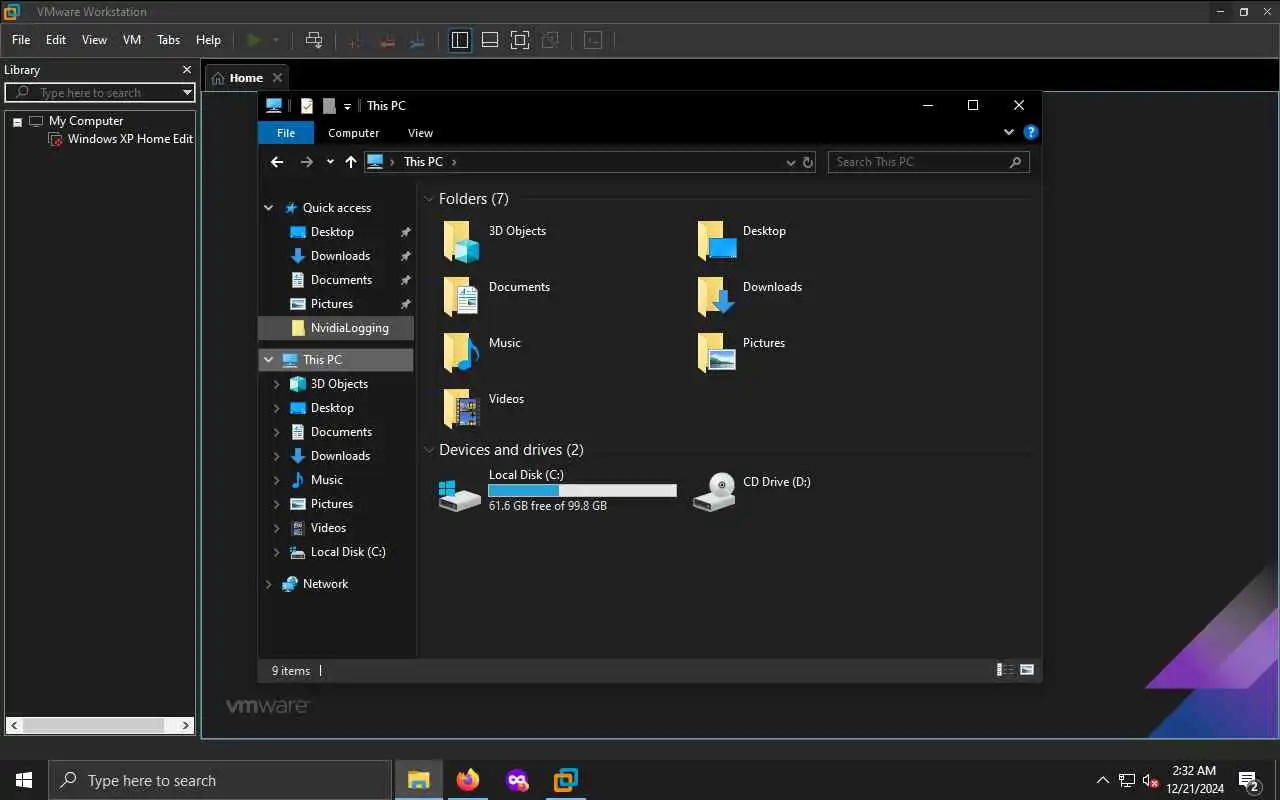Select the Downloads folder icon in content pane
The width and height of the screenshot is (1280, 800).
pyautogui.click(x=716, y=297)
